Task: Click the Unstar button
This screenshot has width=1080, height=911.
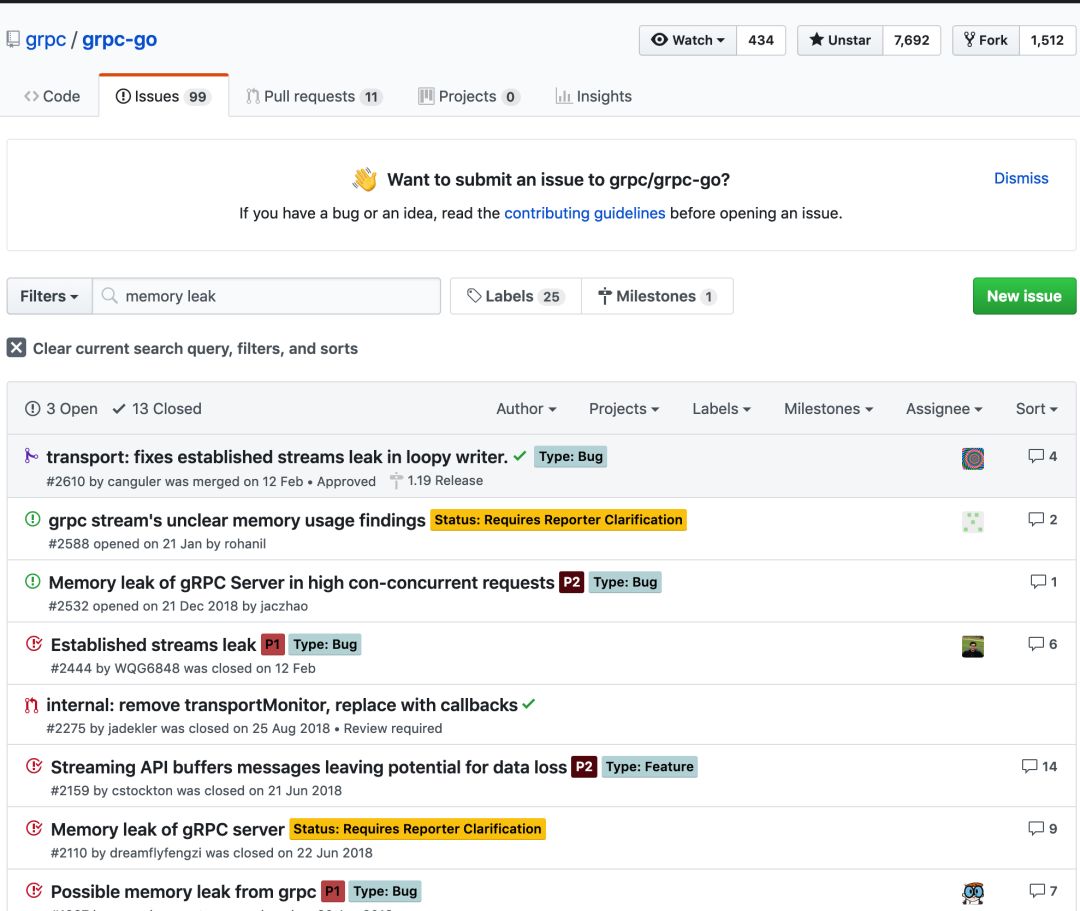Action: pos(840,40)
